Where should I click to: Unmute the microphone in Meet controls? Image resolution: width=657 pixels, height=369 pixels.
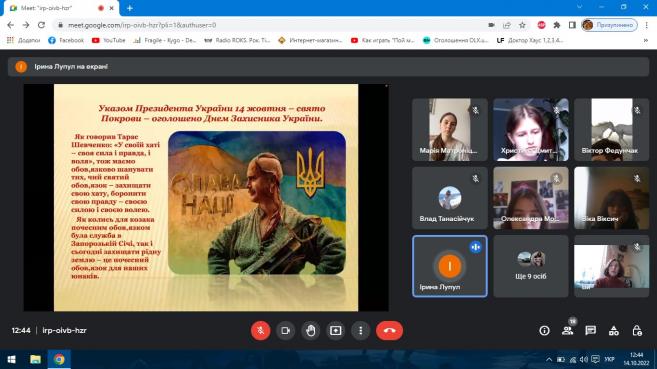point(260,330)
